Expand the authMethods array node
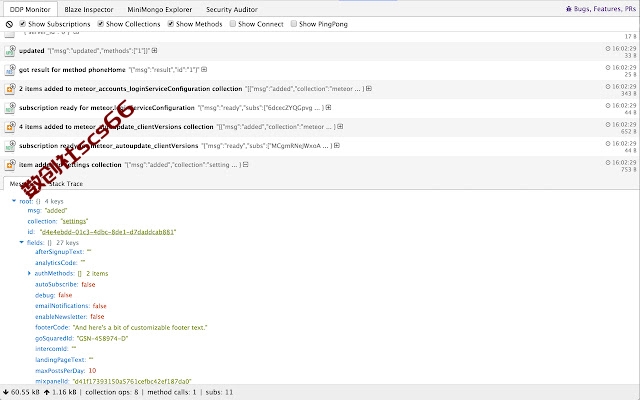640x400 pixels. click(29, 273)
